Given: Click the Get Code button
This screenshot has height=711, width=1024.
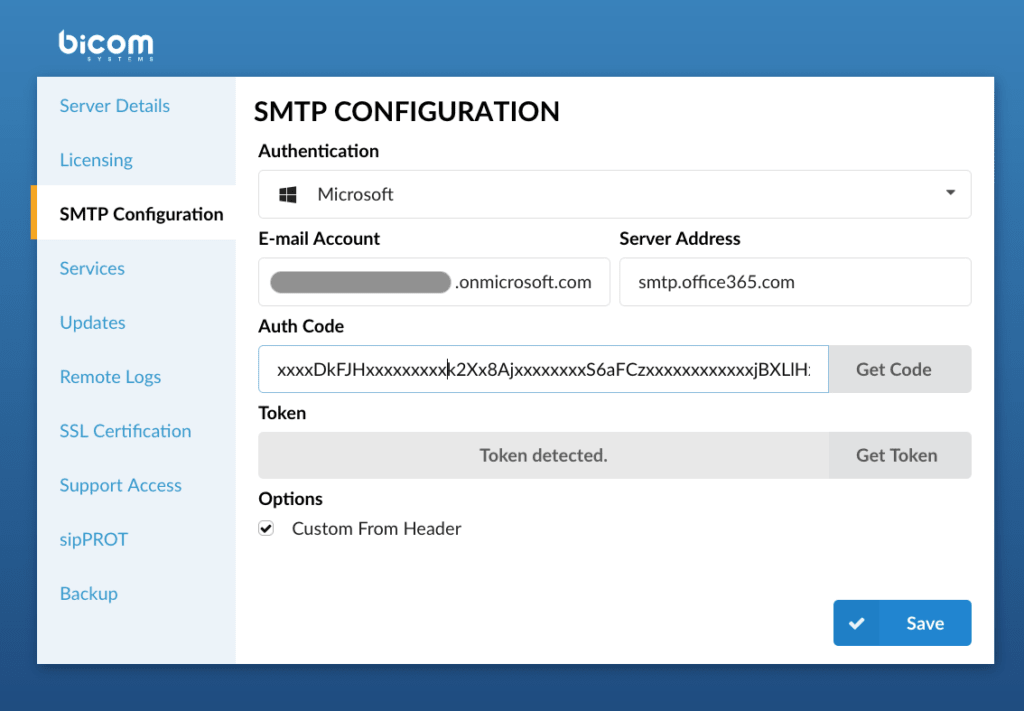Looking at the screenshot, I should click(x=900, y=369).
